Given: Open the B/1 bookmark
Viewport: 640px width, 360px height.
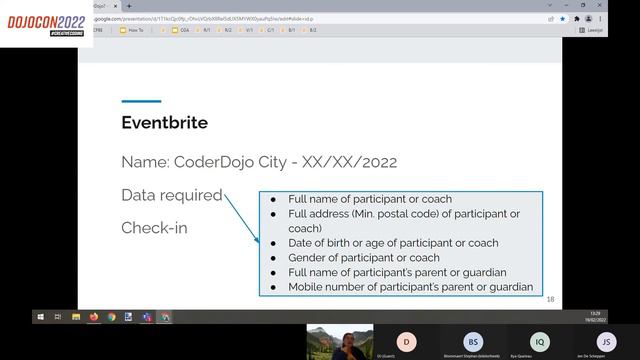Looking at the screenshot, I should click(x=288, y=30).
